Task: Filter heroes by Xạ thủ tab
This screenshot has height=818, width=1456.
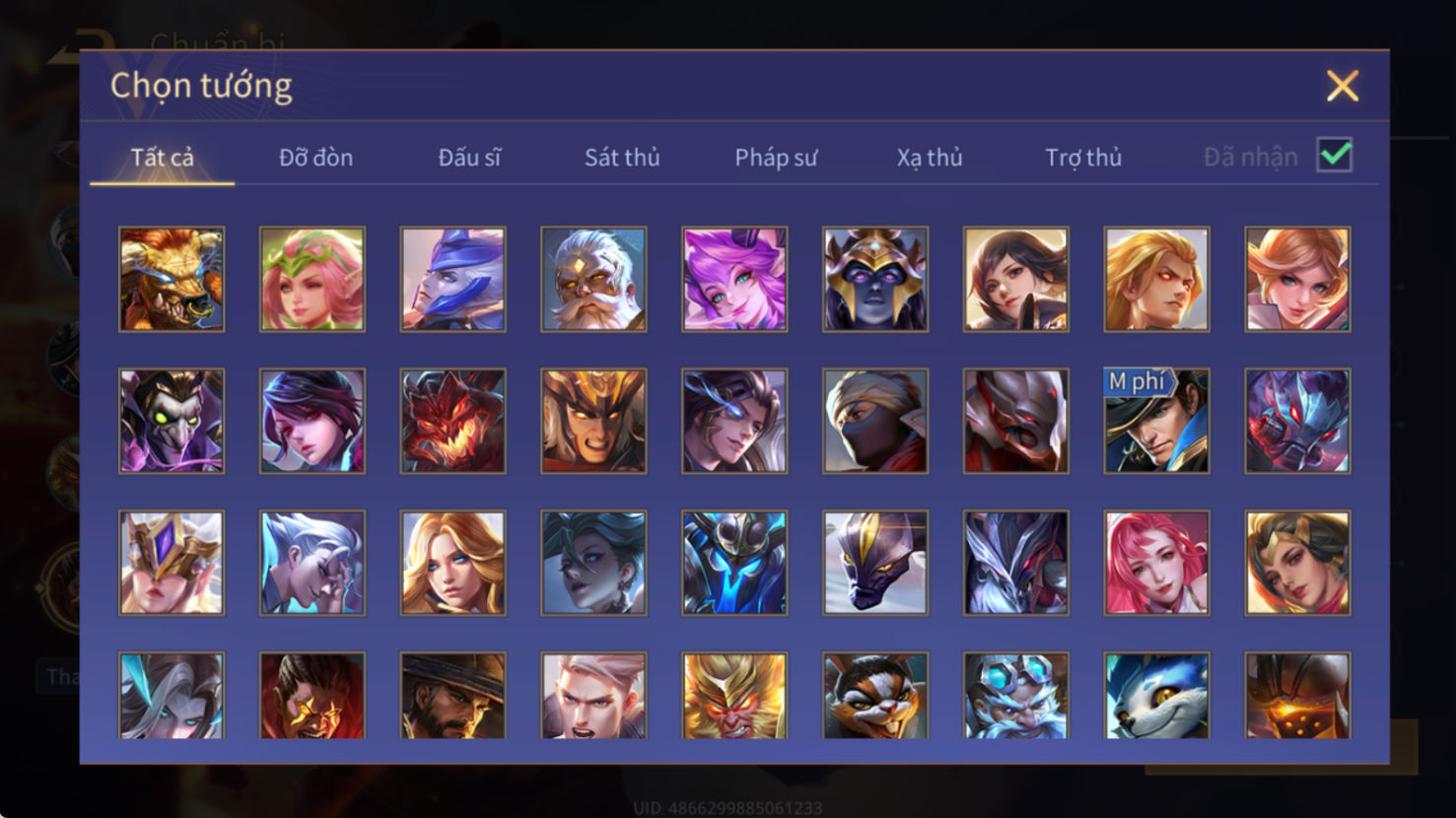Action: pyautogui.click(x=930, y=158)
